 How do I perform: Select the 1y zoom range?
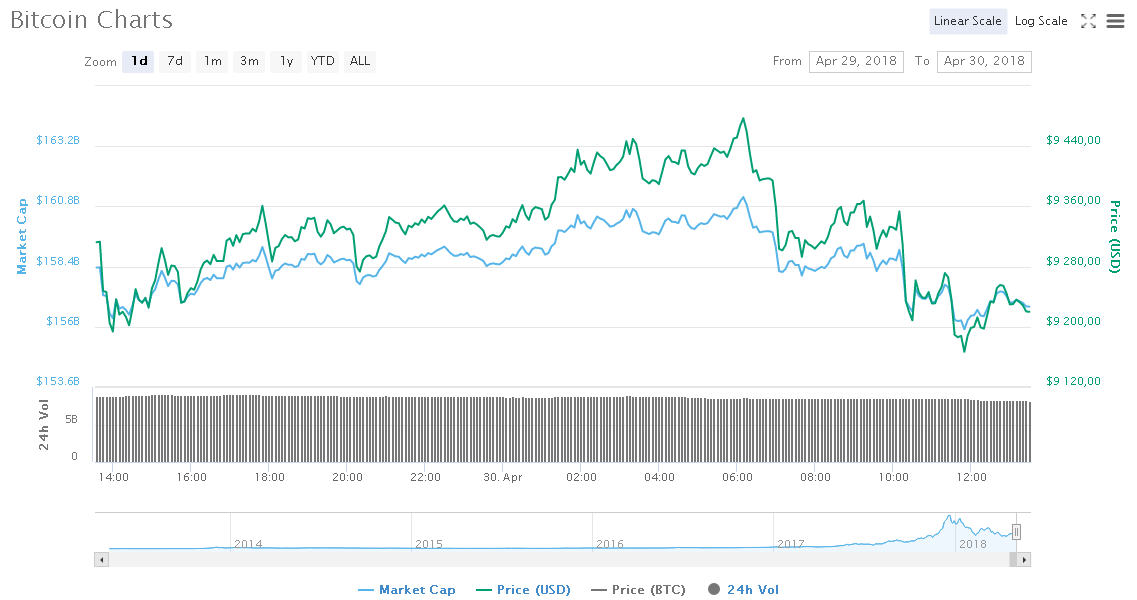coord(286,62)
